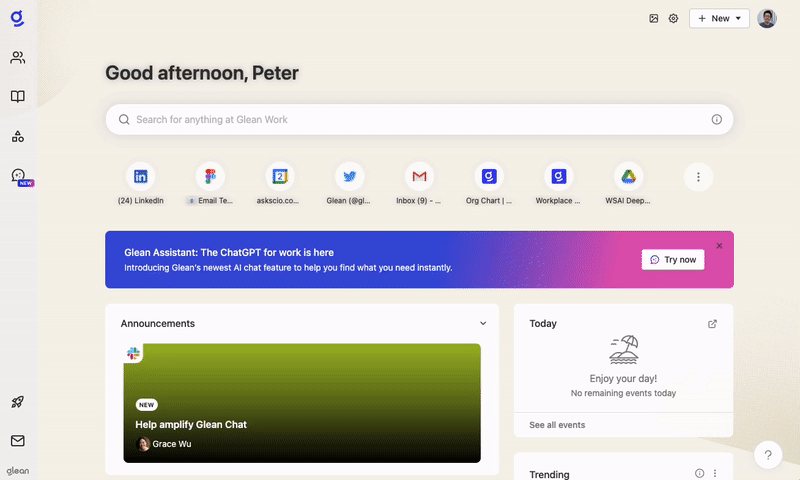Open the Help amplify Glean Chat announcement

(302, 403)
